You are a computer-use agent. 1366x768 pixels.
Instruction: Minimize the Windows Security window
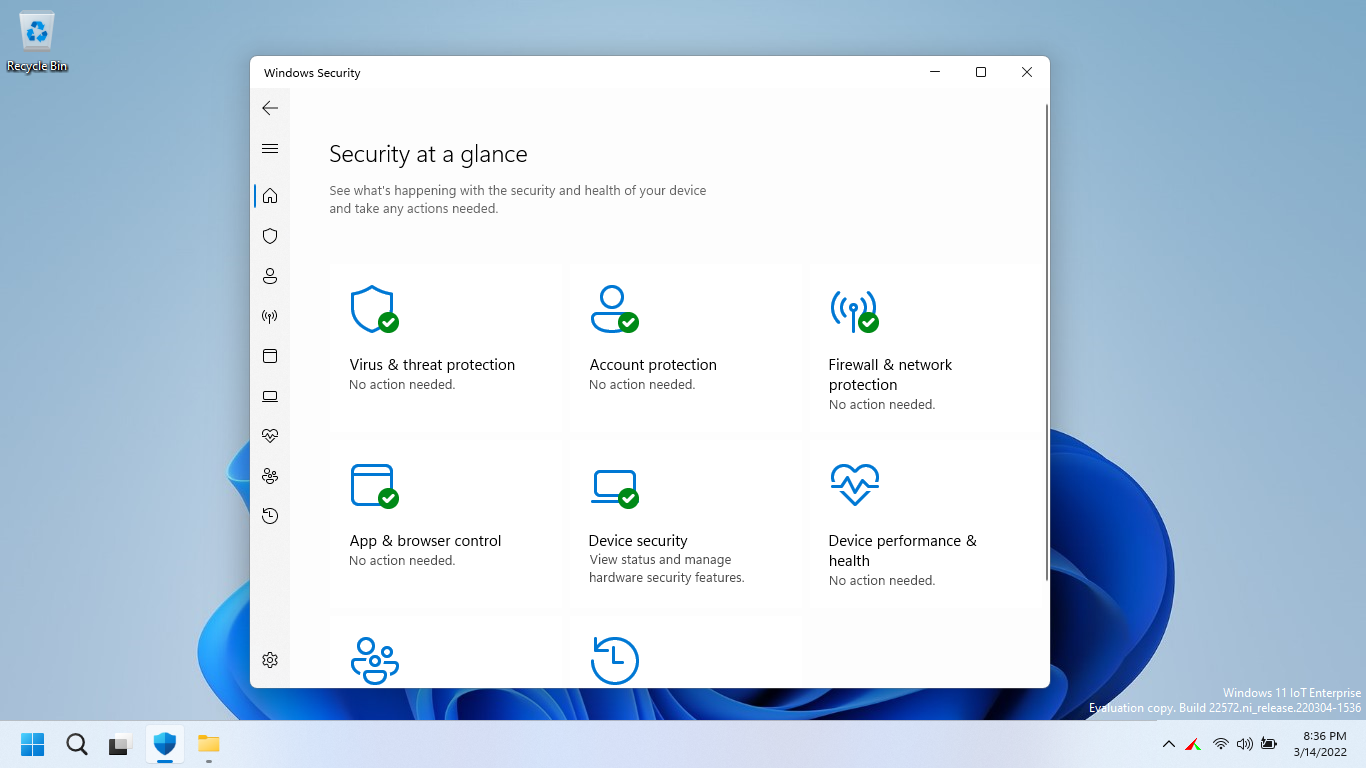point(935,72)
